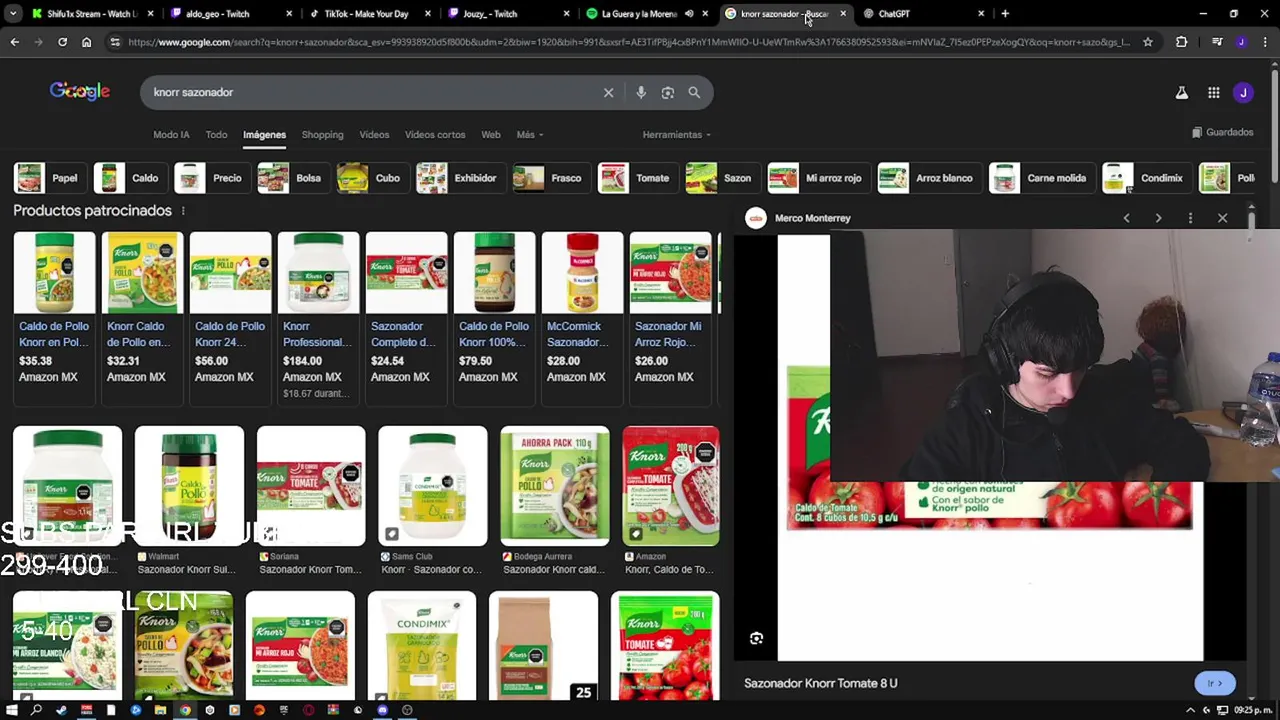Switch to the aldo_geo Twitch tab
This screenshot has height=720, width=1280.
tap(230, 14)
